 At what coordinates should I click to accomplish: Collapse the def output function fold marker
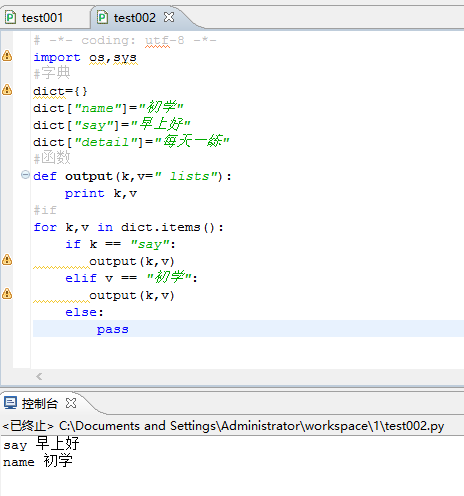25,175
